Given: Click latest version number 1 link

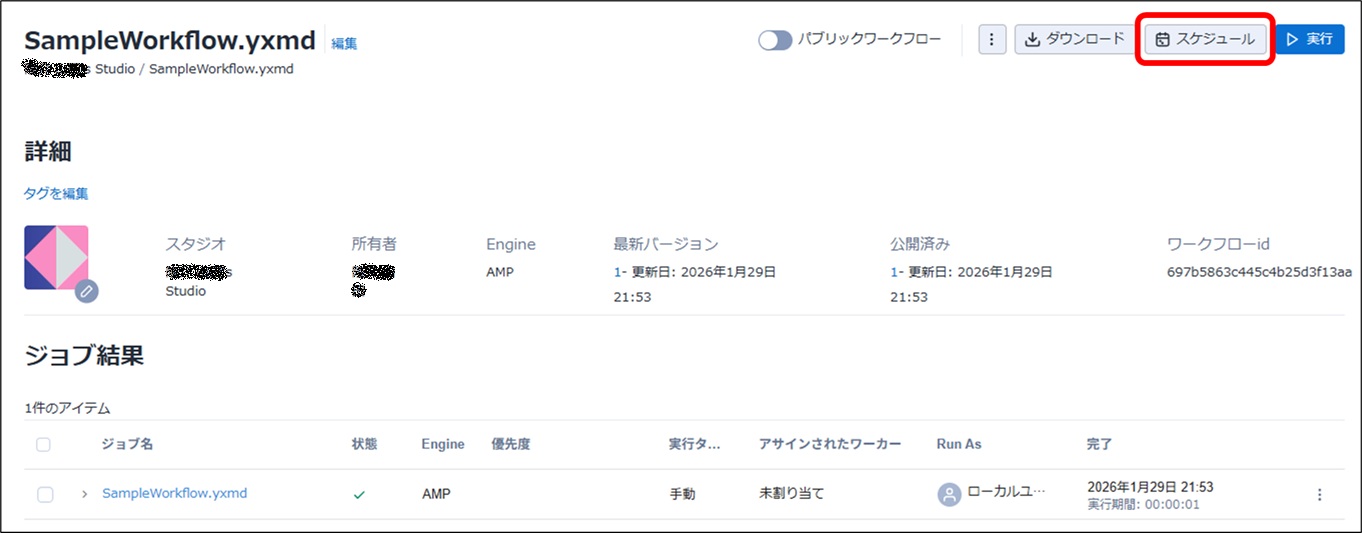Looking at the screenshot, I should (x=616, y=272).
